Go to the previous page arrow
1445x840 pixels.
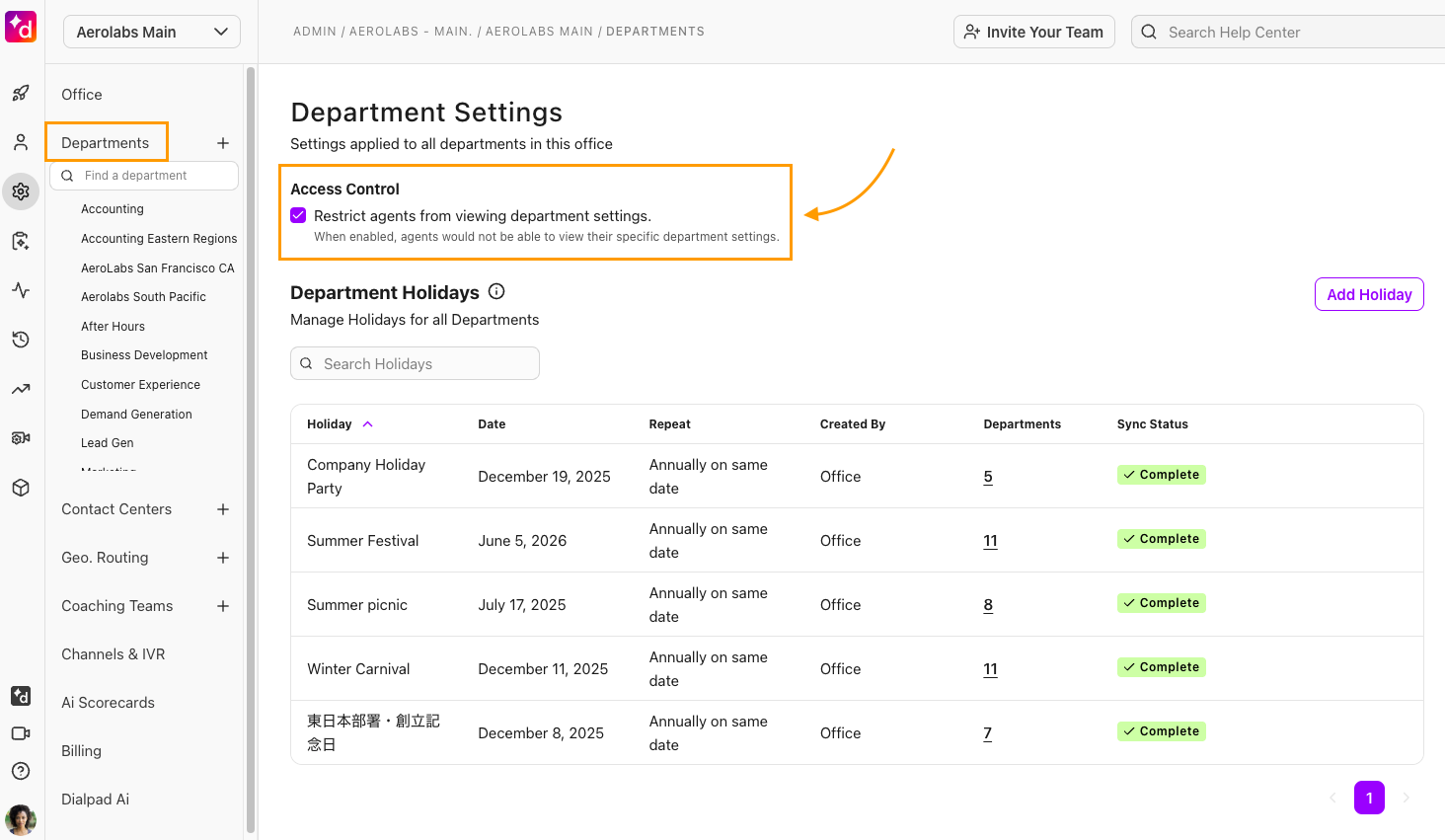tap(1332, 798)
